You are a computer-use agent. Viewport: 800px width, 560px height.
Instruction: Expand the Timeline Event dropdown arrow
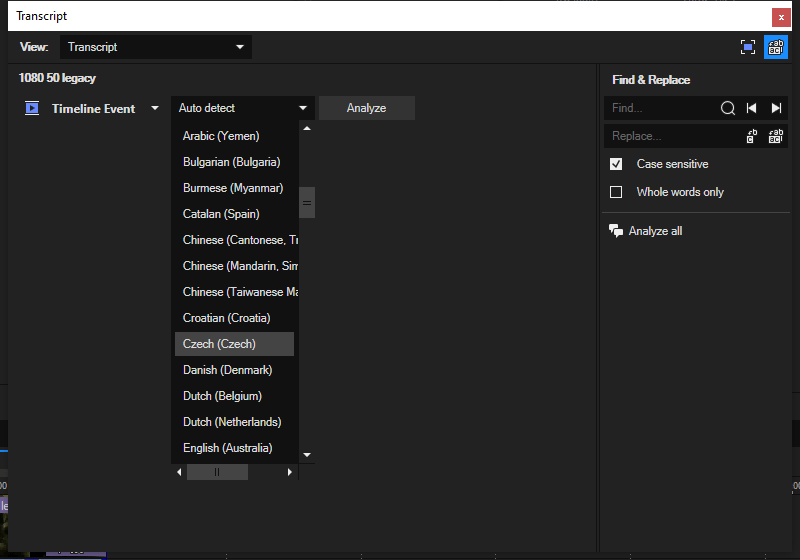155,108
